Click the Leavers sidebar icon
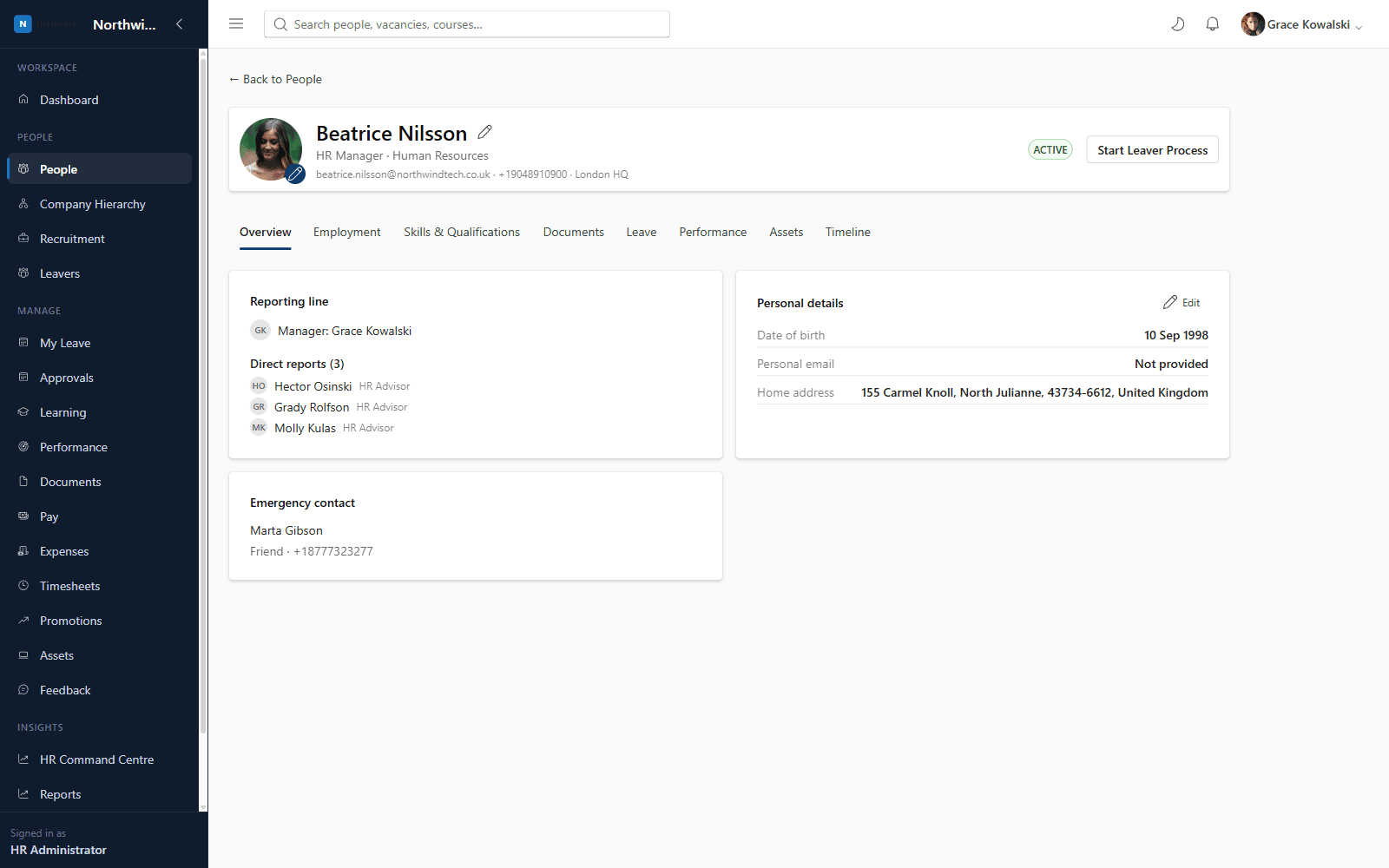This screenshot has width=1389, height=868. [x=23, y=273]
